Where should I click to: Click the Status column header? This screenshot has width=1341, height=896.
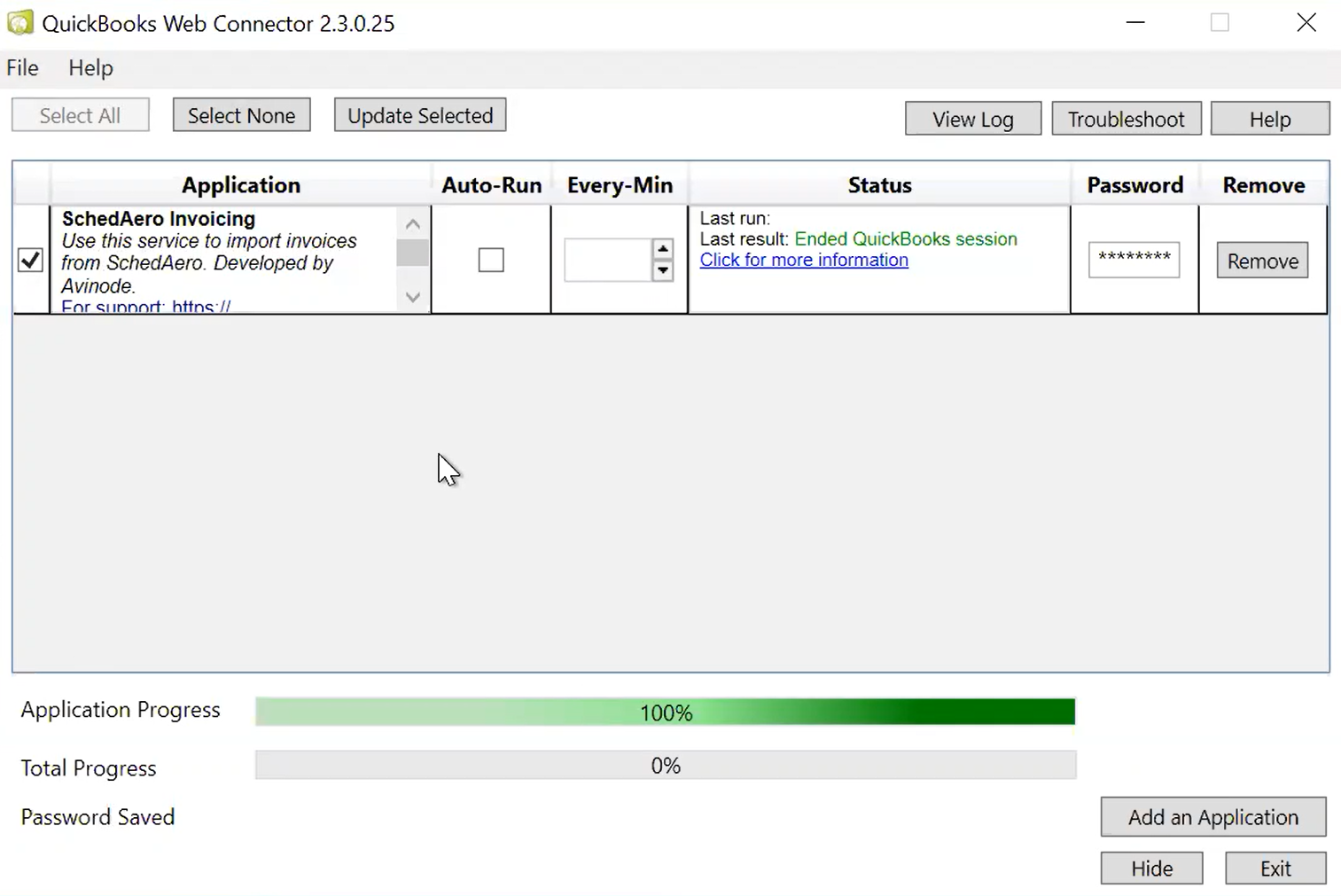point(879,185)
